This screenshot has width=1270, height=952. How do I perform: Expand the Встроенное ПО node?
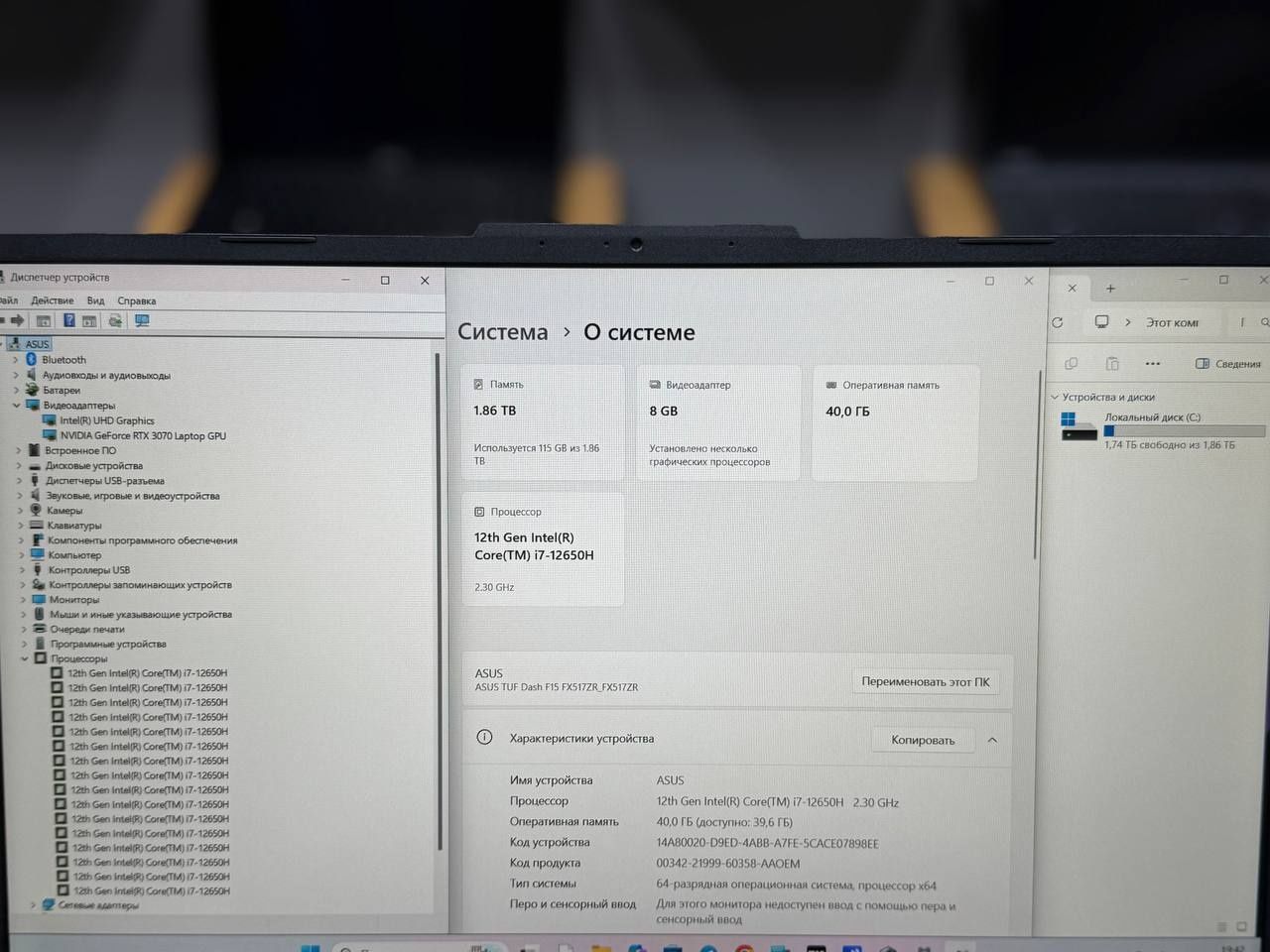pyautogui.click(x=18, y=450)
